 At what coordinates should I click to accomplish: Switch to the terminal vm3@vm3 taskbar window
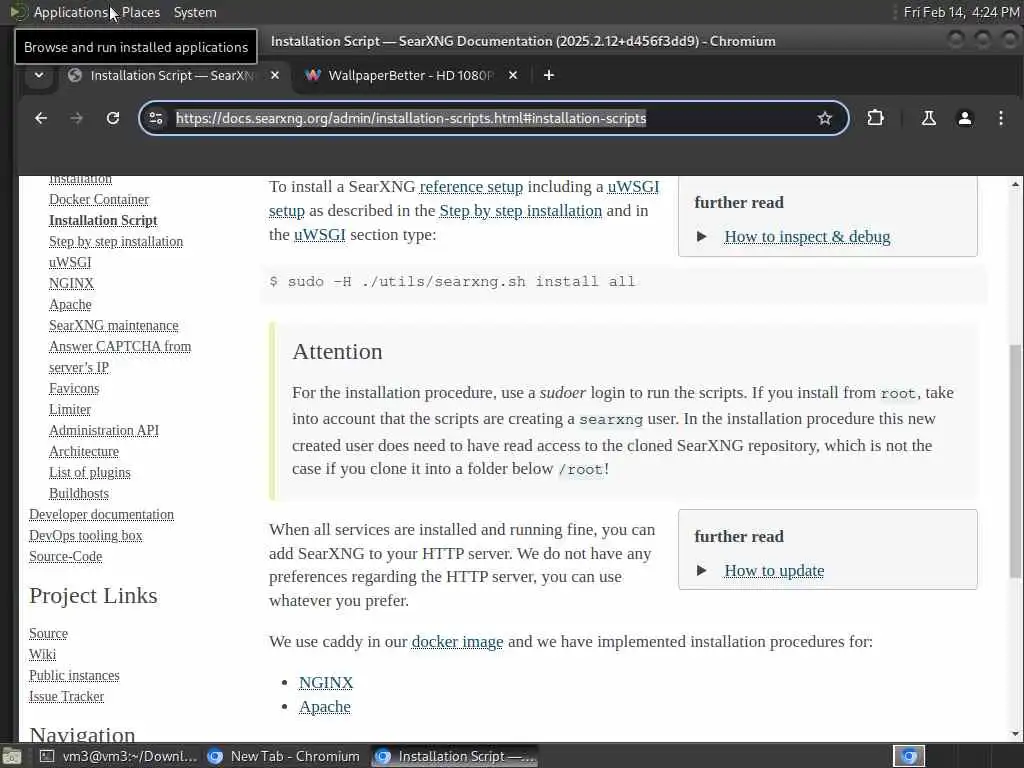[x=119, y=756]
